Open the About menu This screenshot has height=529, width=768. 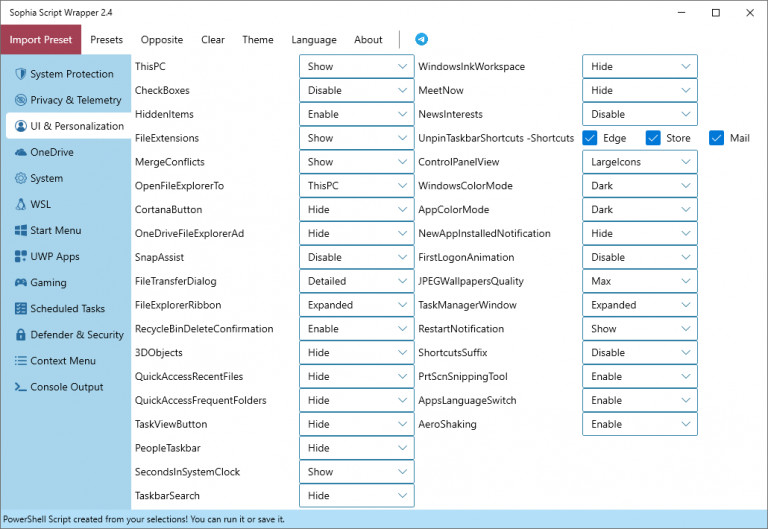point(368,40)
